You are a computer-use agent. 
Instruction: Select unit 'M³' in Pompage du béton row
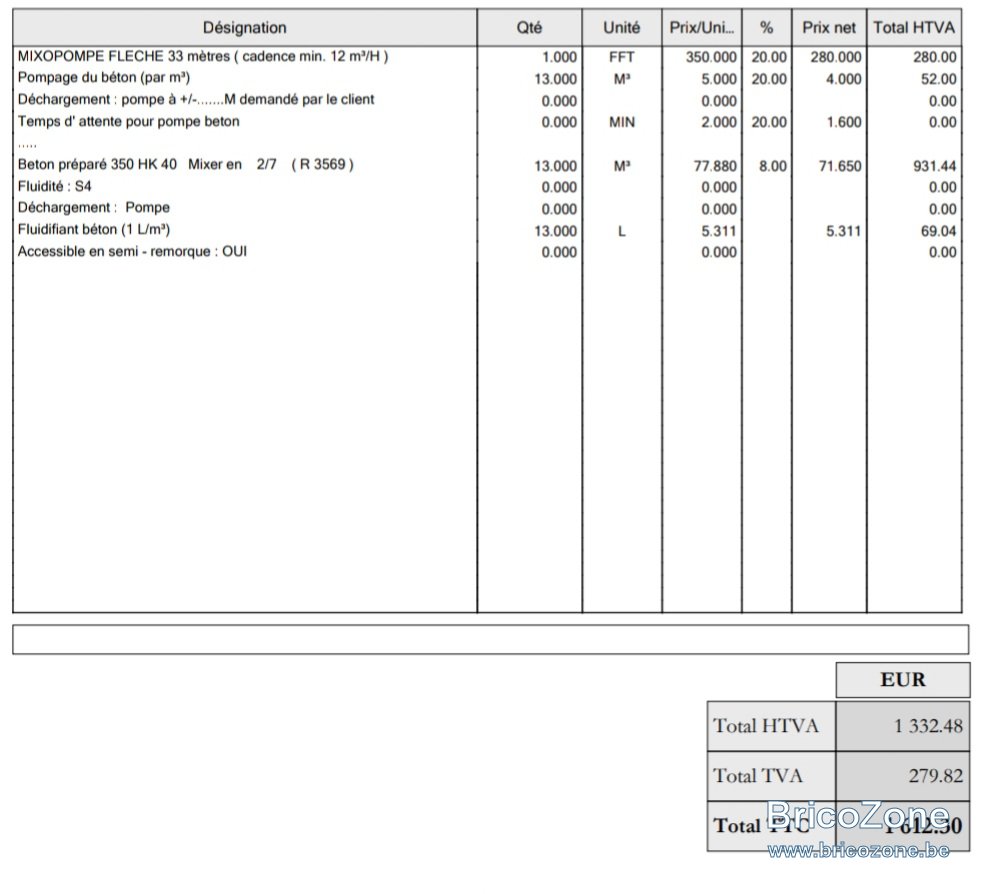(x=622, y=79)
